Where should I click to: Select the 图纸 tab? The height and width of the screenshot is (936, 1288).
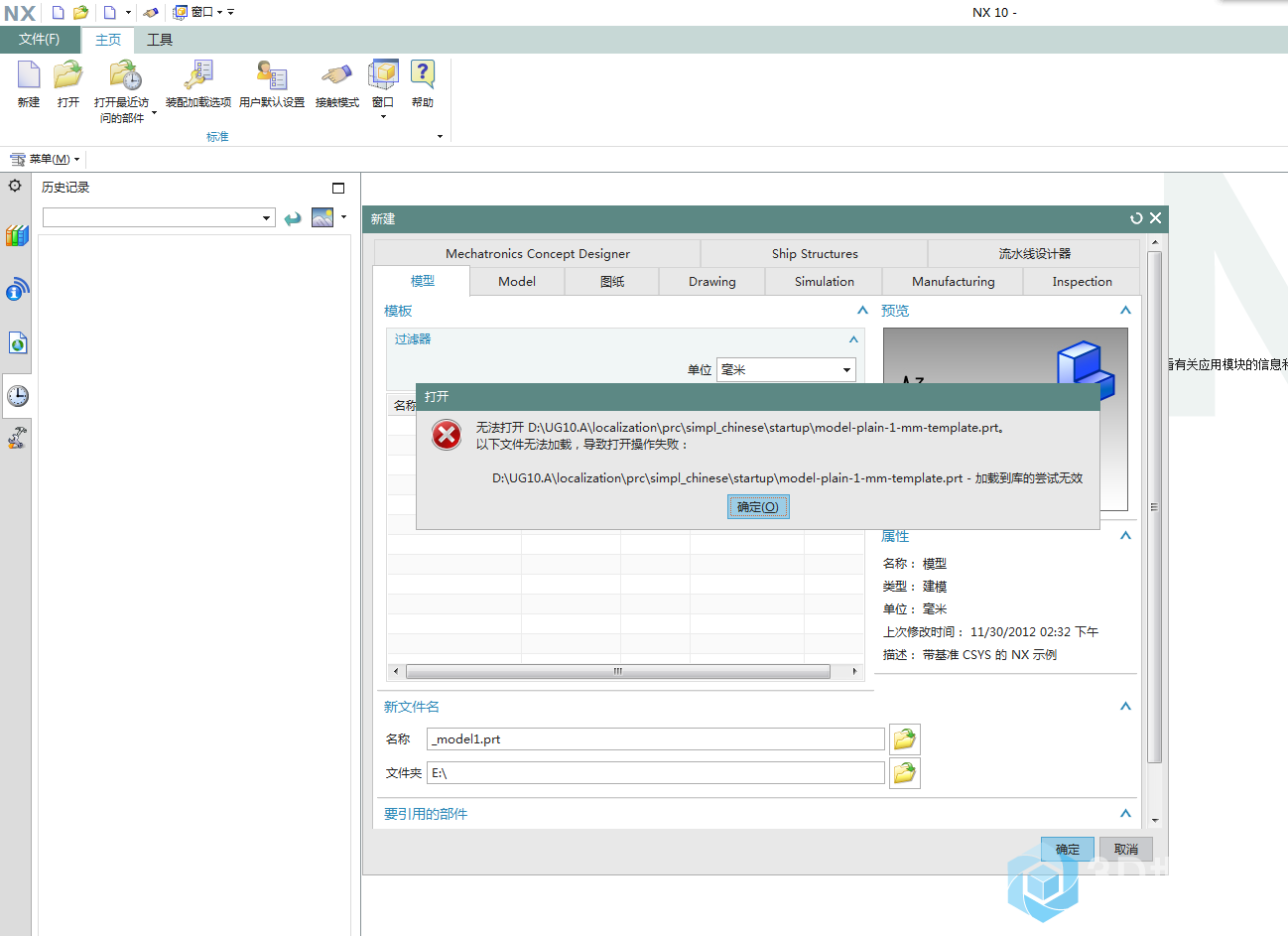pyautogui.click(x=612, y=282)
